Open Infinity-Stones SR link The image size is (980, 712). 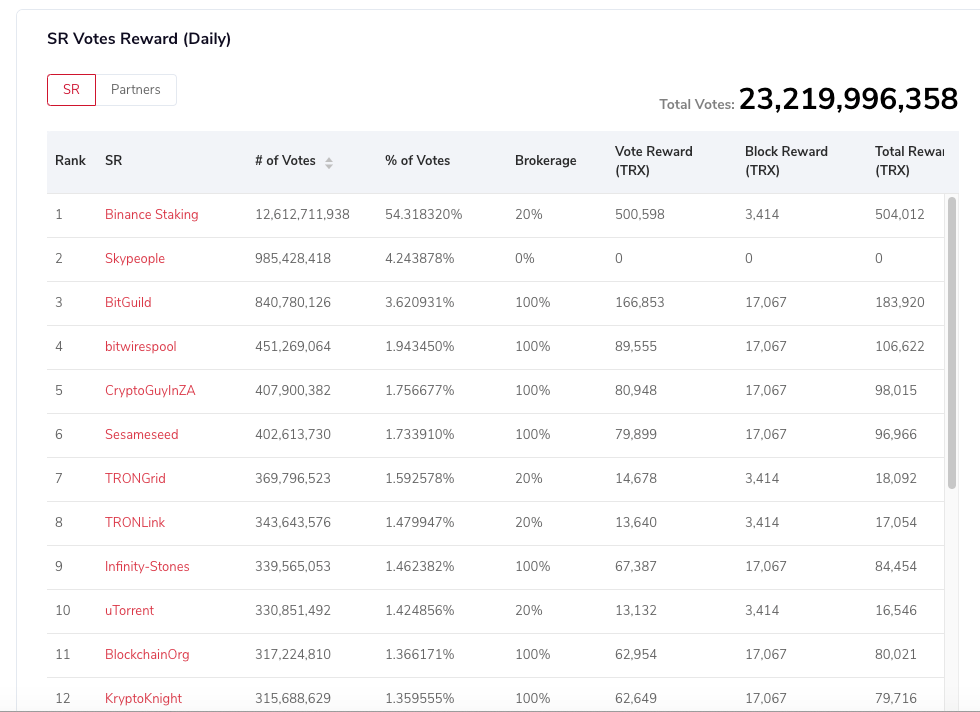(x=147, y=566)
